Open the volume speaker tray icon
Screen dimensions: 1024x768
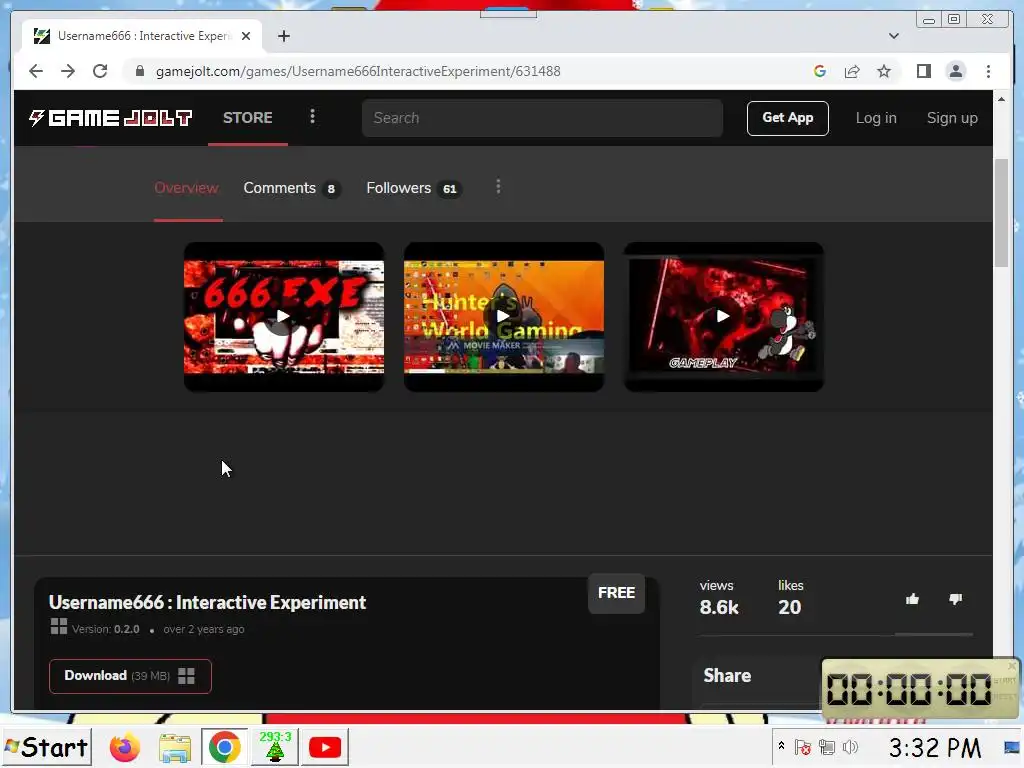(x=850, y=747)
